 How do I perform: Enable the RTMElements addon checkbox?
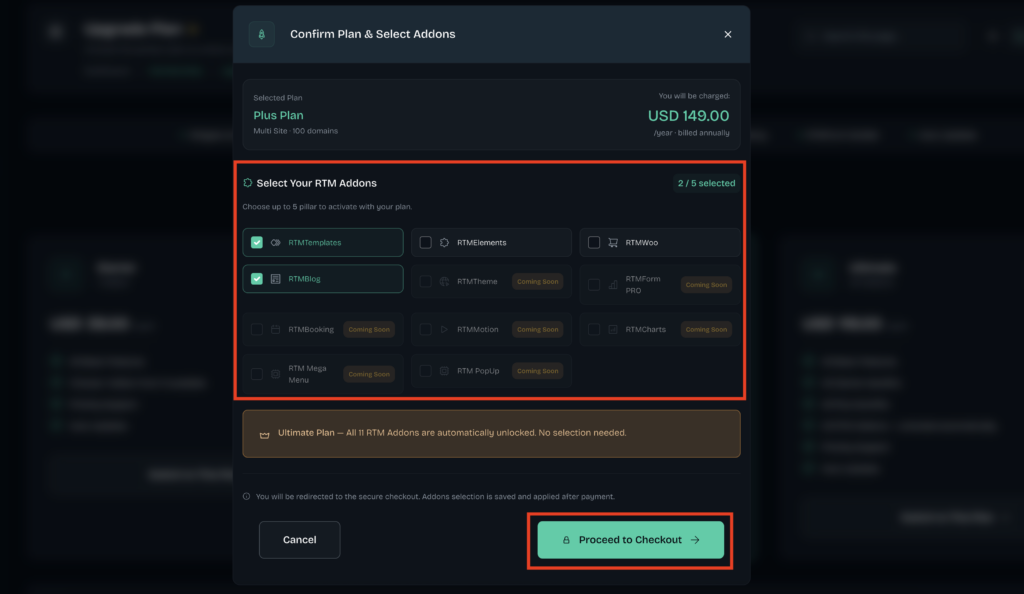pyautogui.click(x=425, y=242)
